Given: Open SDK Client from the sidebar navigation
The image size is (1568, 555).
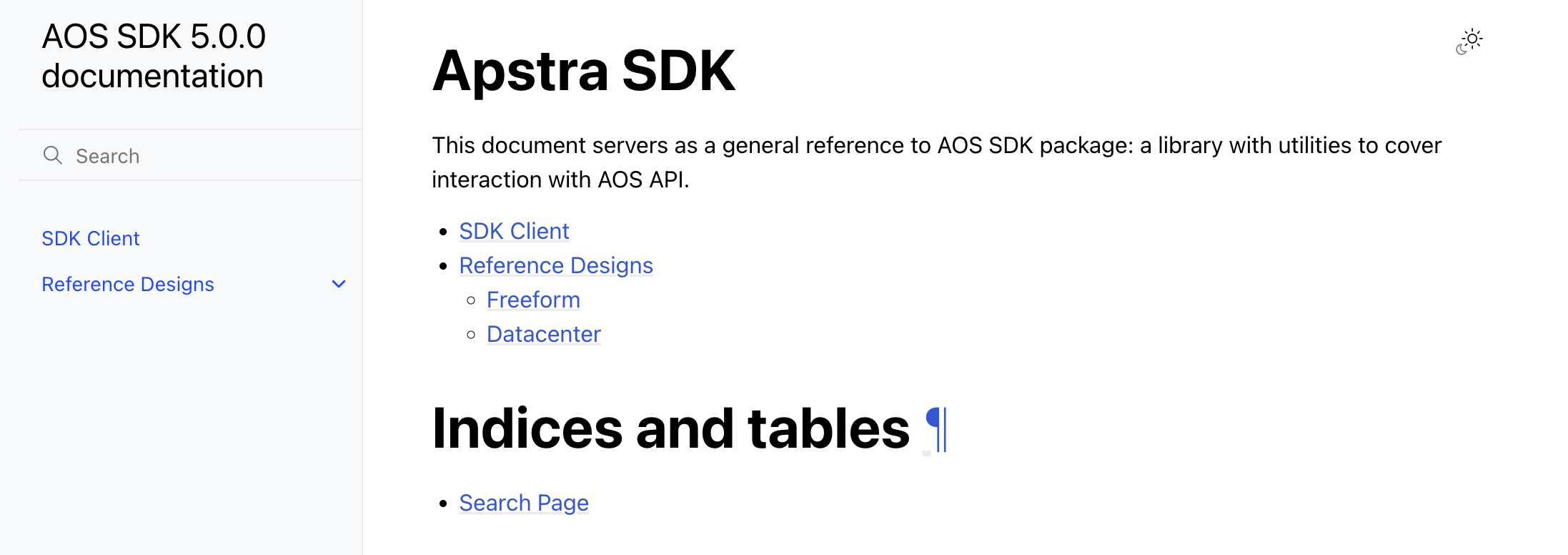Looking at the screenshot, I should point(90,238).
